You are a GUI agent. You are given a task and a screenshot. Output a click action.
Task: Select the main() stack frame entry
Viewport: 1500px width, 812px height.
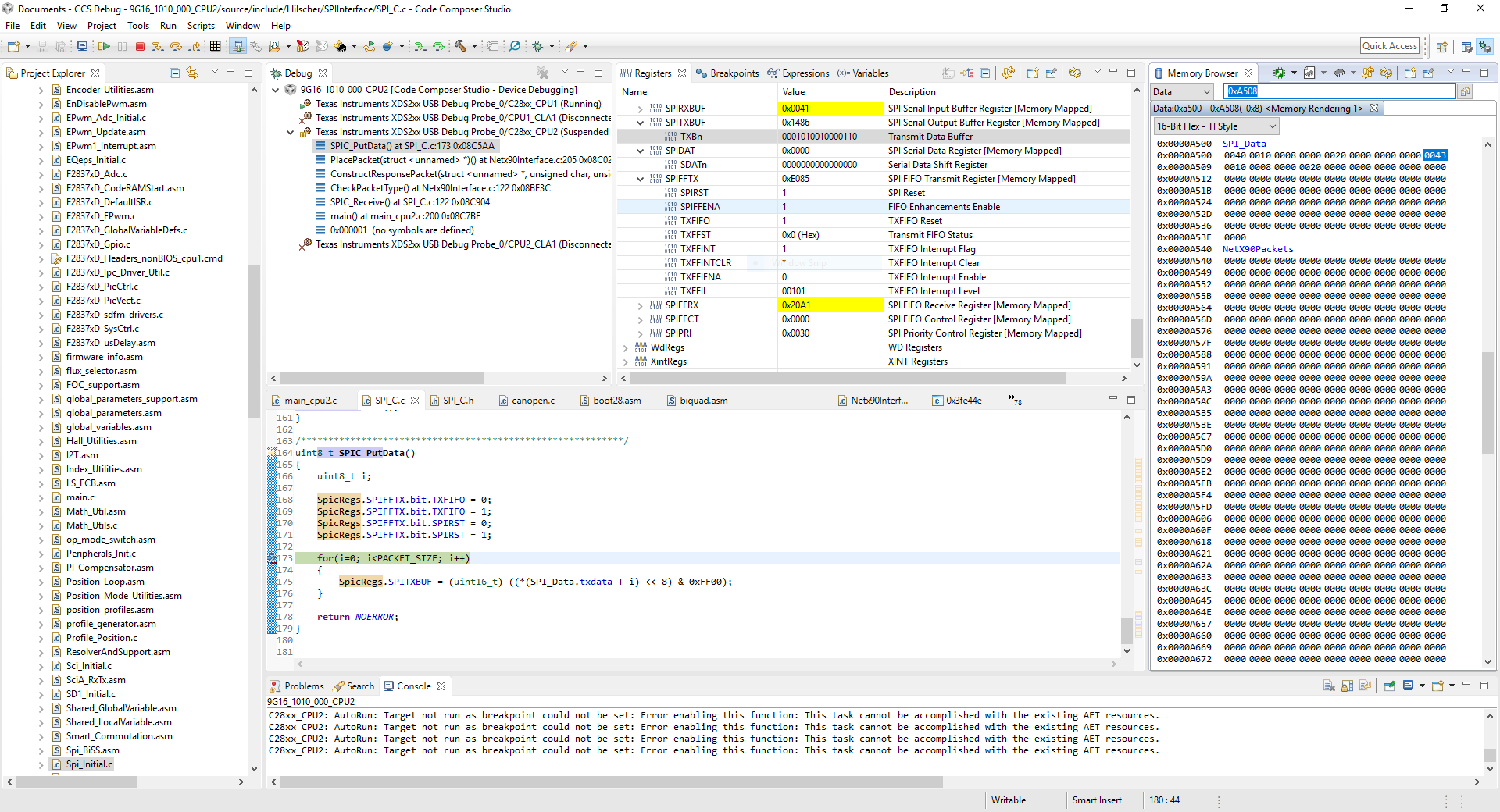pyautogui.click(x=405, y=216)
